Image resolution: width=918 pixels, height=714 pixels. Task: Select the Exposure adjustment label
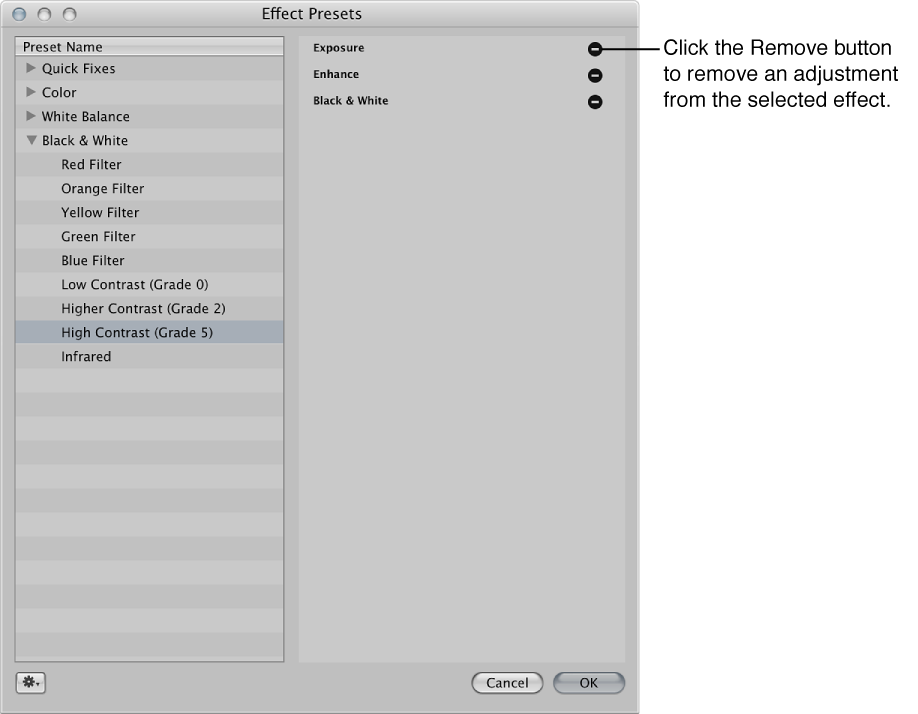pos(338,47)
